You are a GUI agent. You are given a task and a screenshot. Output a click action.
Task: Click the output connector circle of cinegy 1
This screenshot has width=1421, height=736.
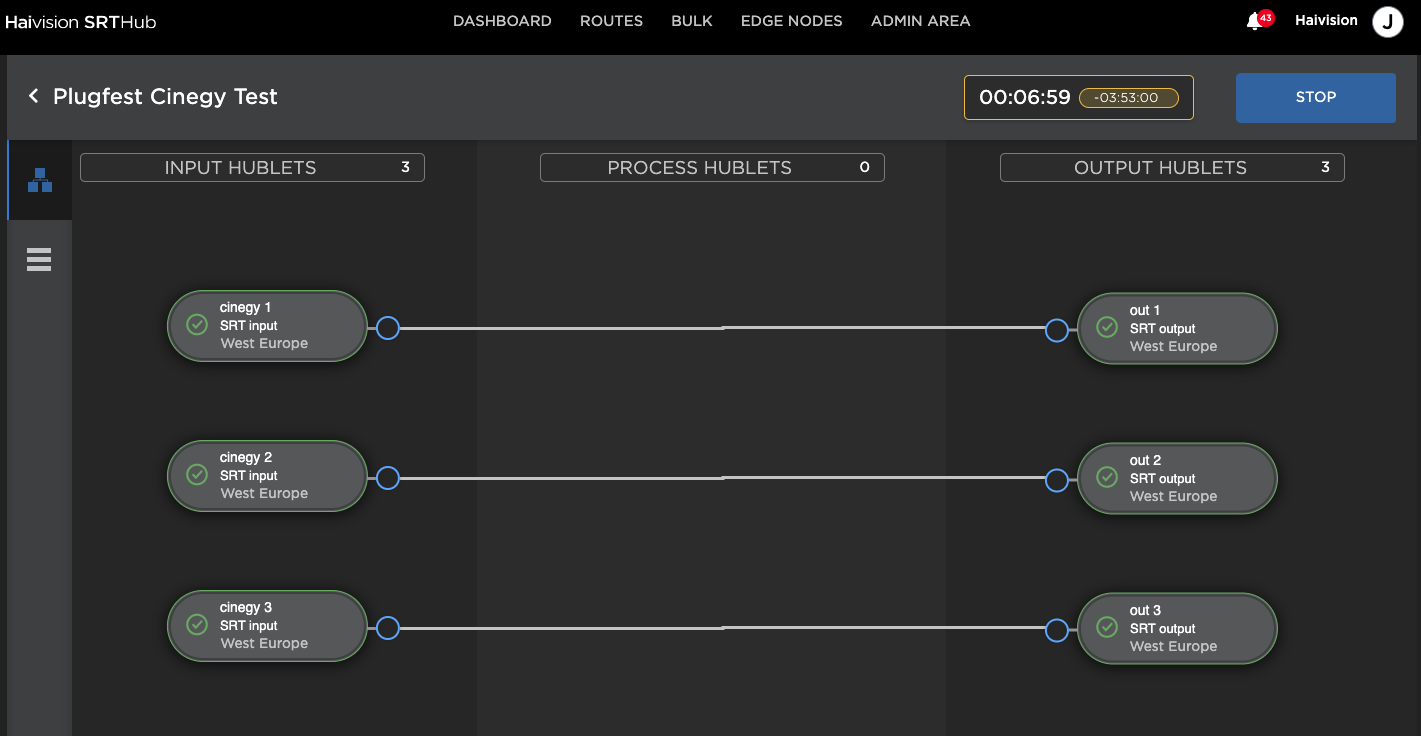388,328
